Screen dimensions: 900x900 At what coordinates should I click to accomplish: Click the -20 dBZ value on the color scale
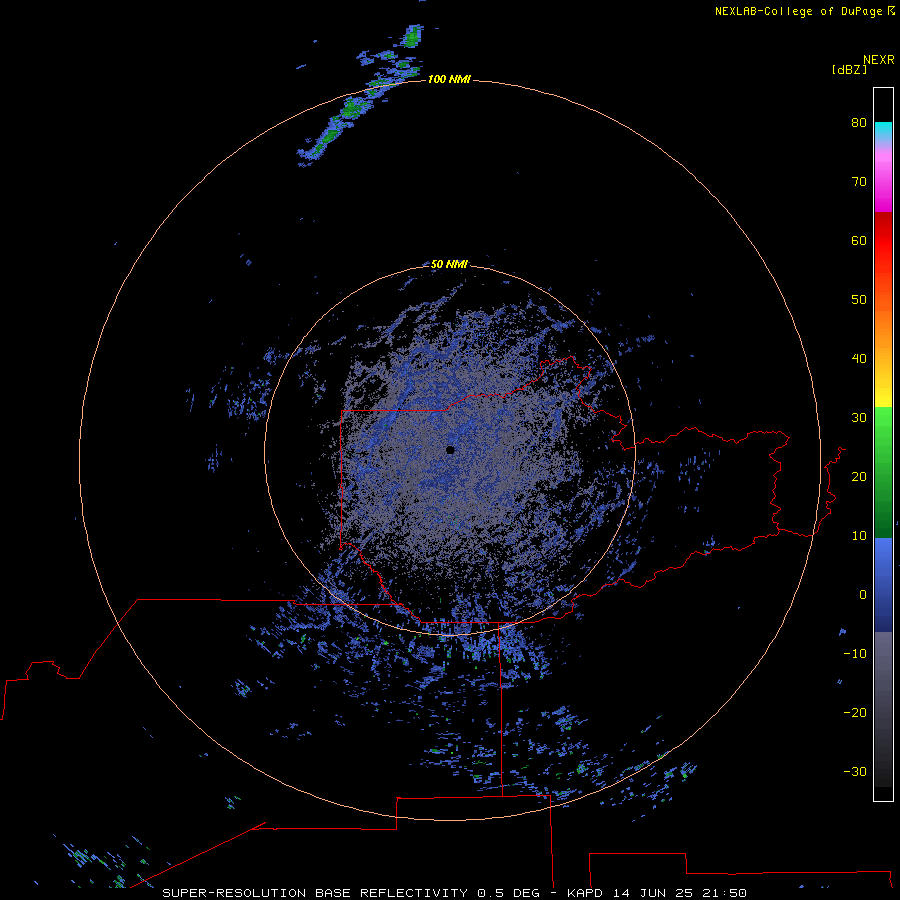tap(855, 712)
